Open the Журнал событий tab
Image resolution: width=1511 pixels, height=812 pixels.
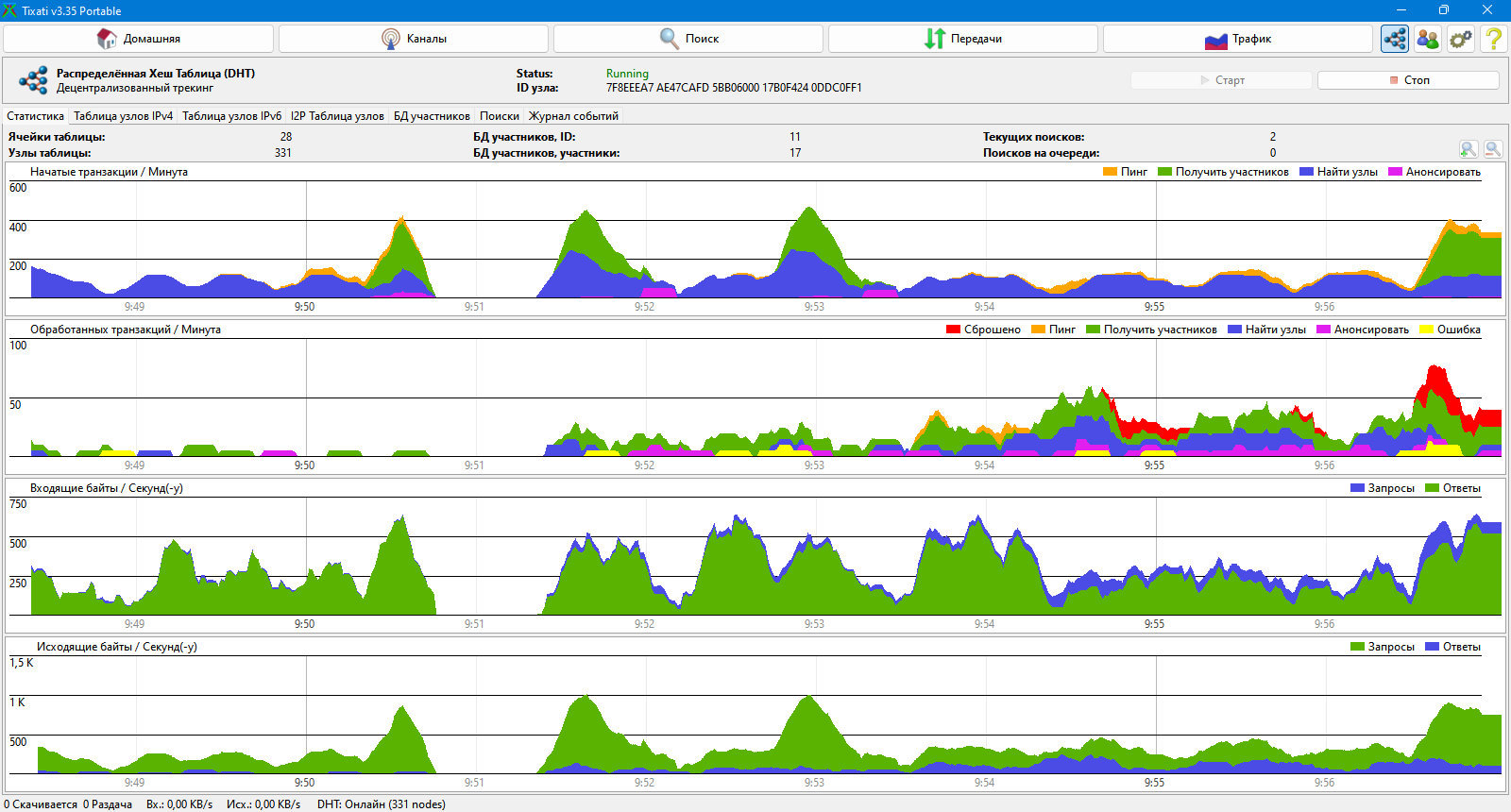coord(573,116)
